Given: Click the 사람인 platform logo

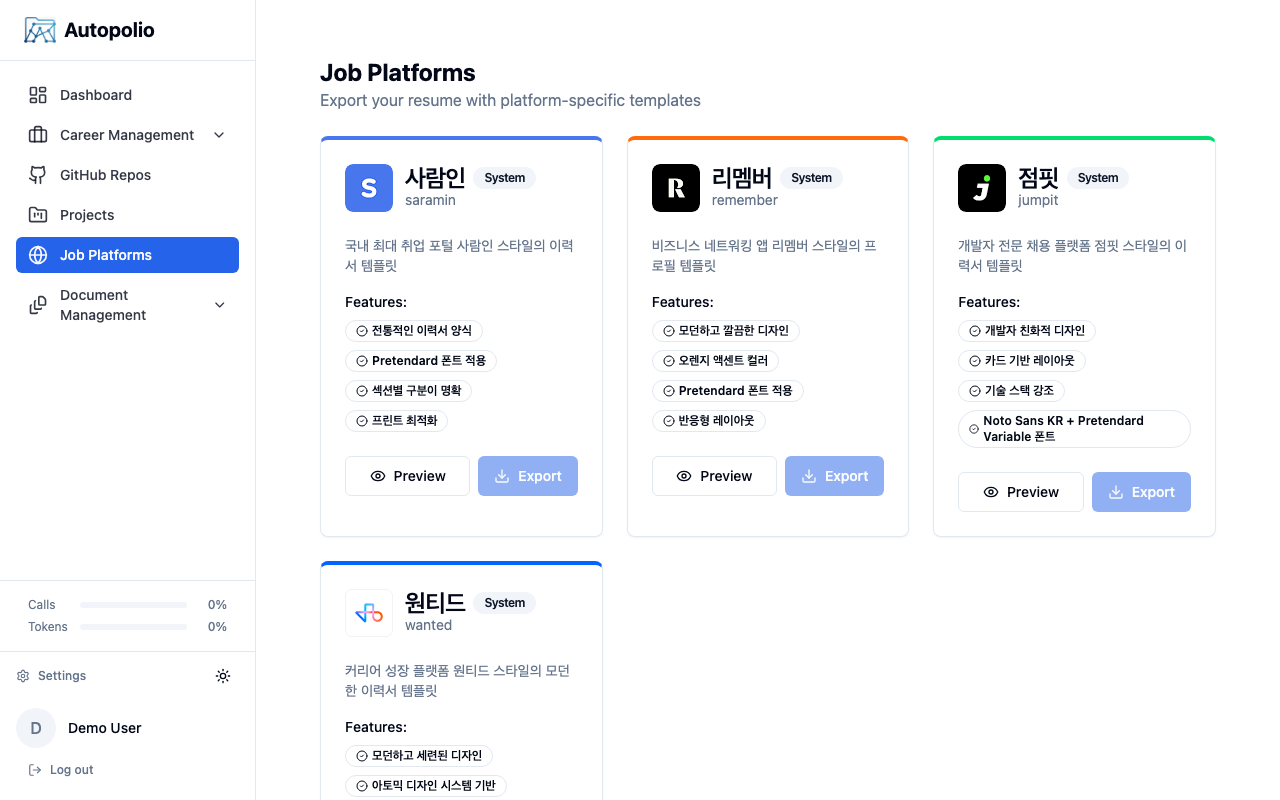Looking at the screenshot, I should tap(368, 188).
